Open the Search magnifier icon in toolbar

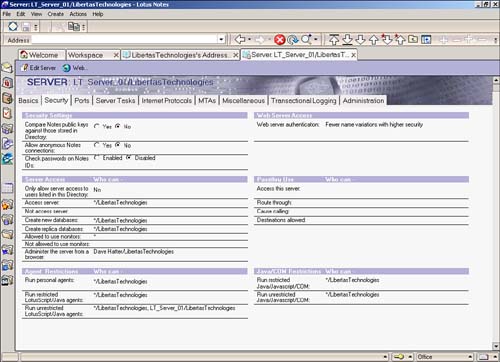click(x=306, y=39)
